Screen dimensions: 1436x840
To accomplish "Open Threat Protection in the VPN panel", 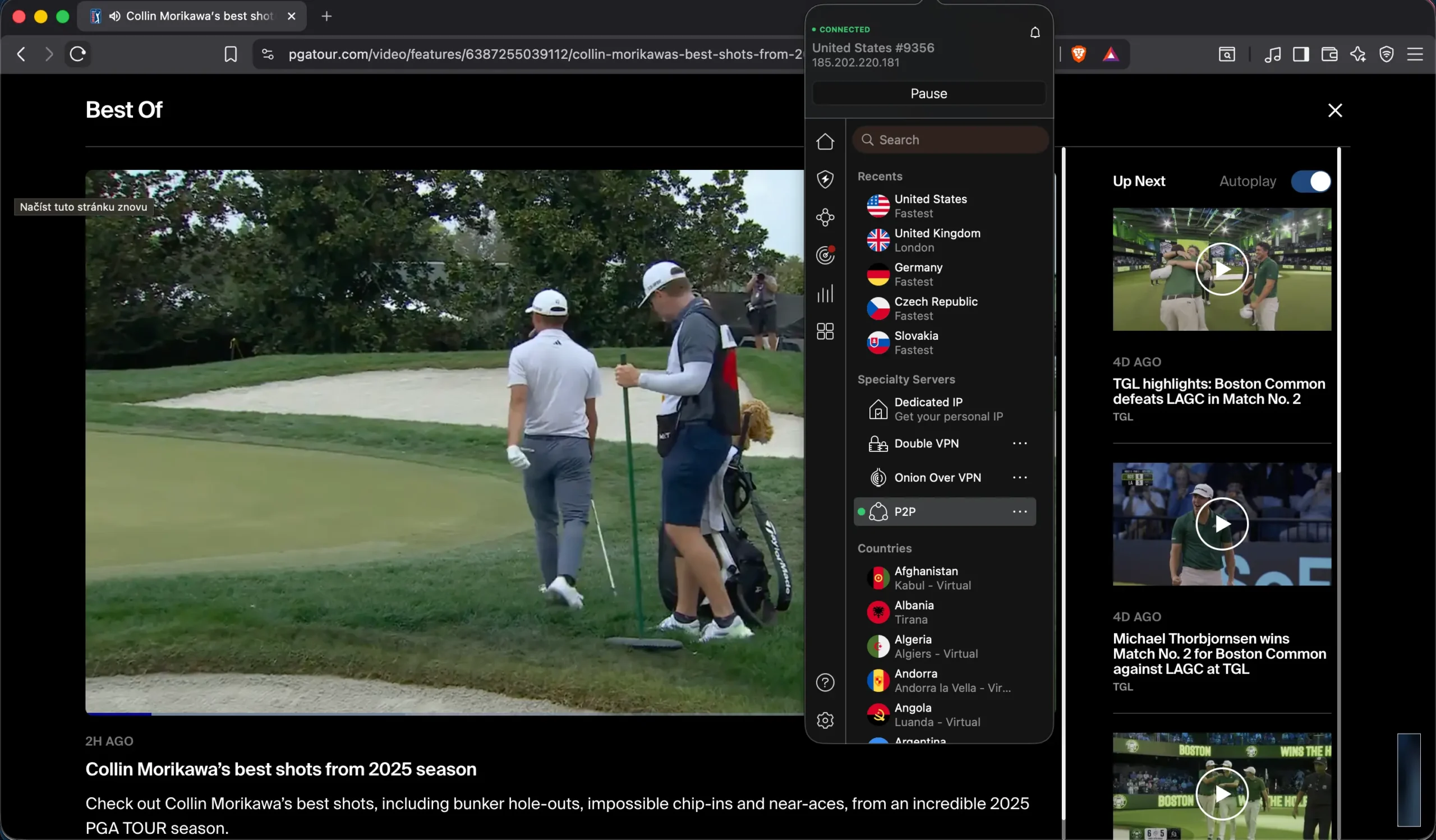I will [x=825, y=179].
